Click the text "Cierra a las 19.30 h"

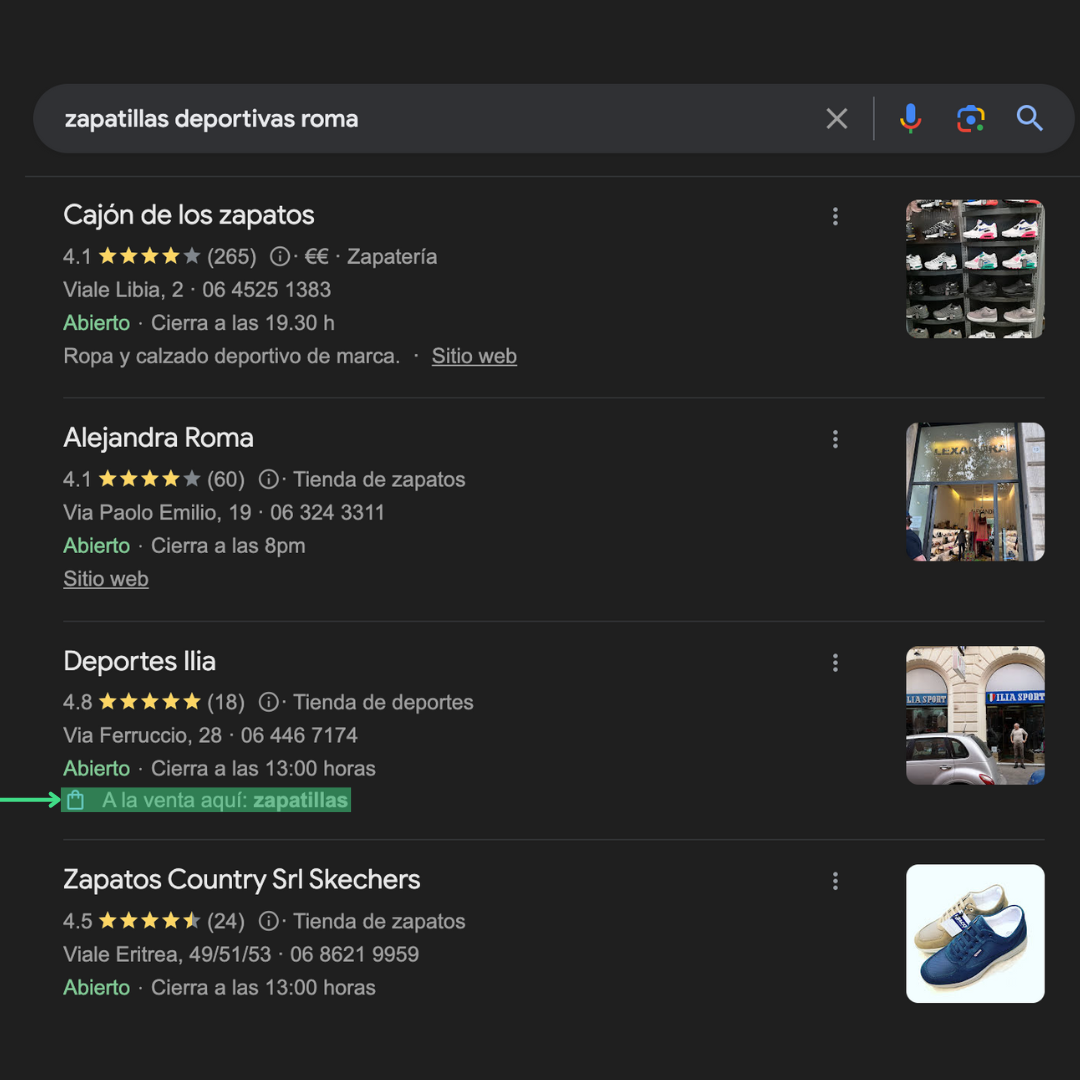click(242, 322)
